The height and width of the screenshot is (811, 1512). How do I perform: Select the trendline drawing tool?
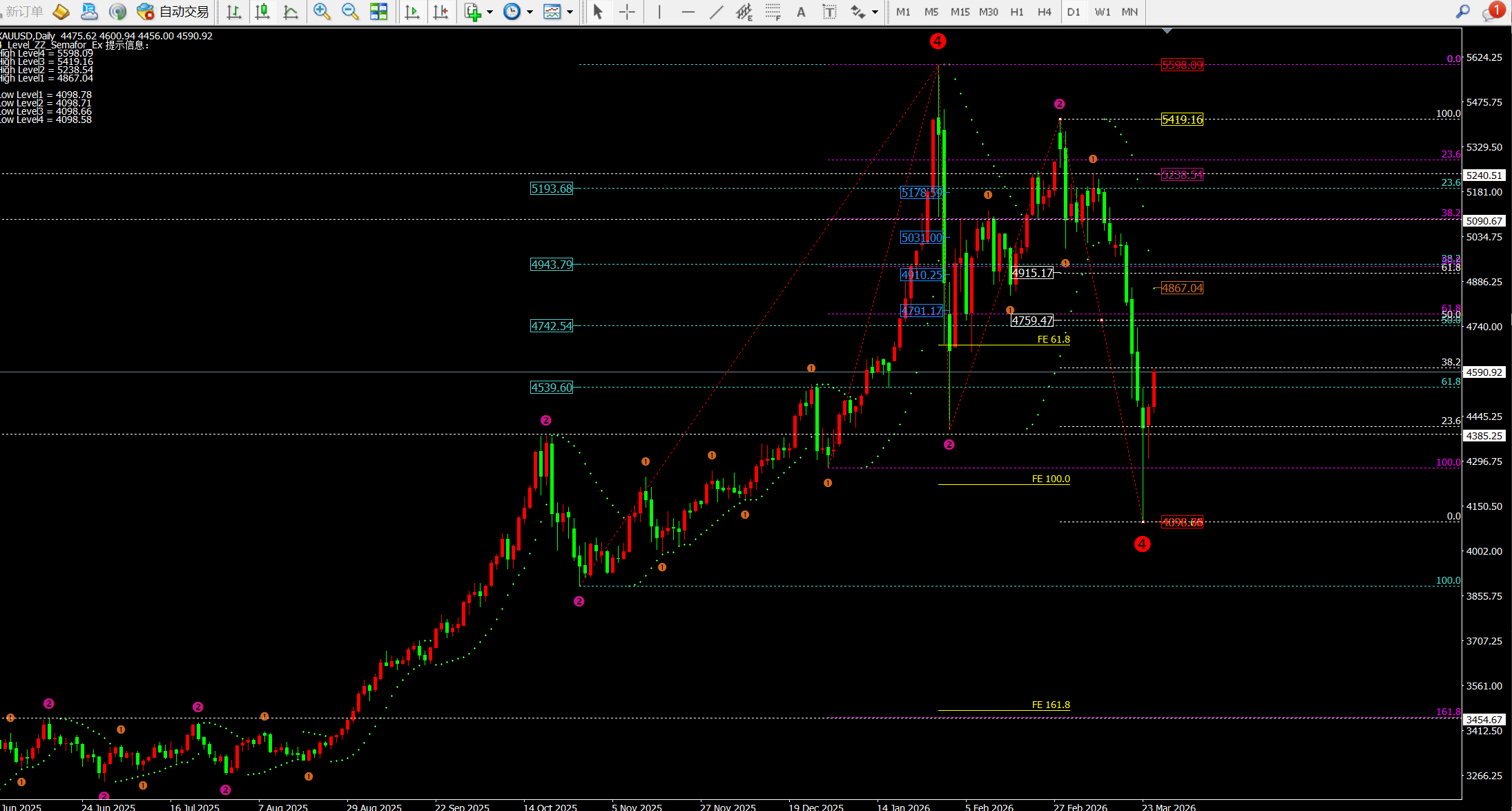tap(716, 12)
